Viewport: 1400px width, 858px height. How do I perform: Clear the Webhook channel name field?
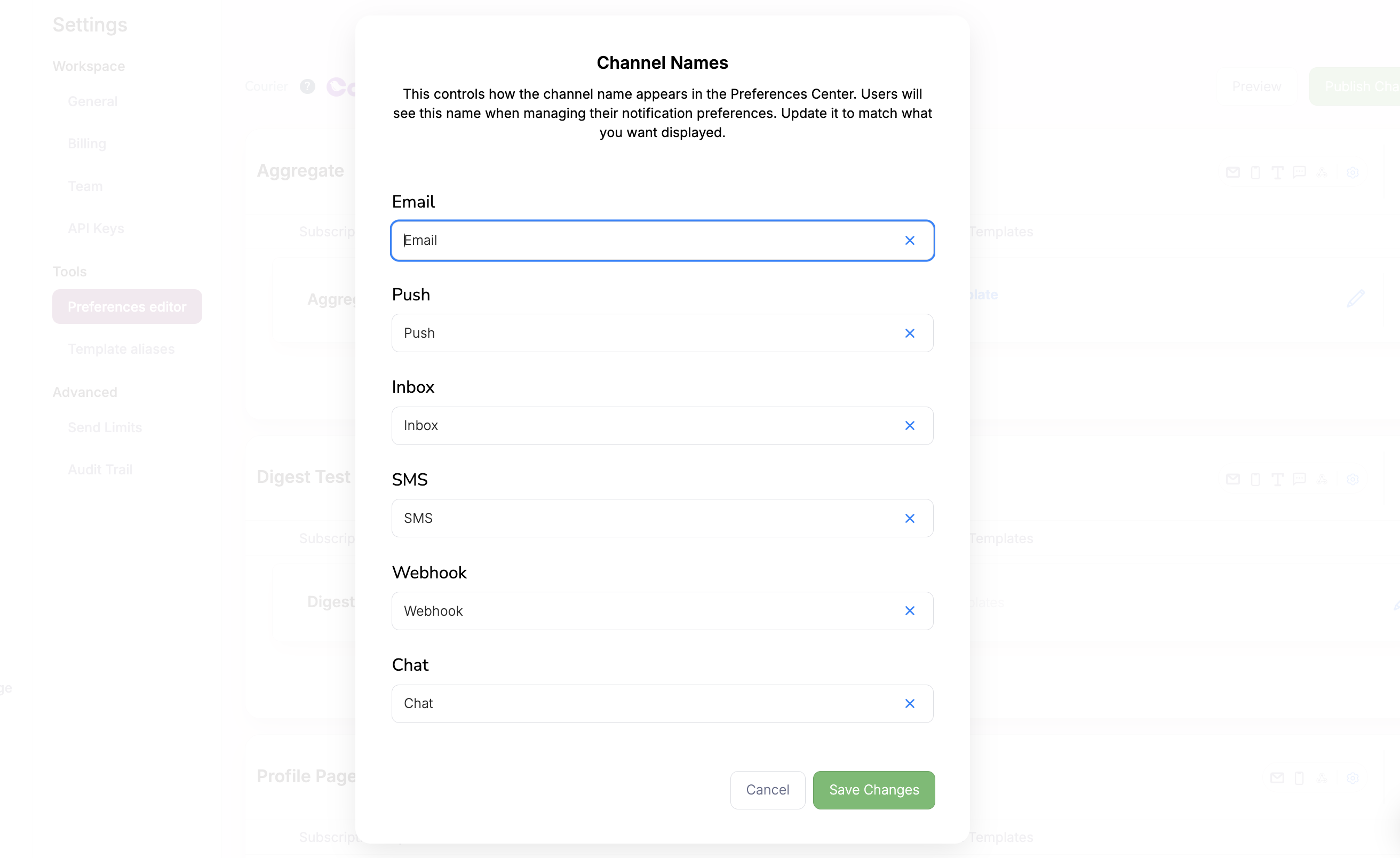[910, 610]
